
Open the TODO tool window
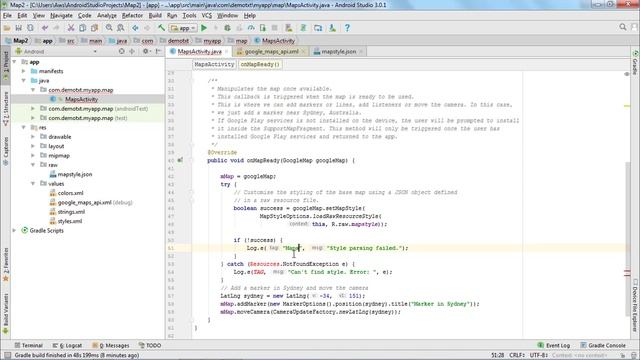150,345
